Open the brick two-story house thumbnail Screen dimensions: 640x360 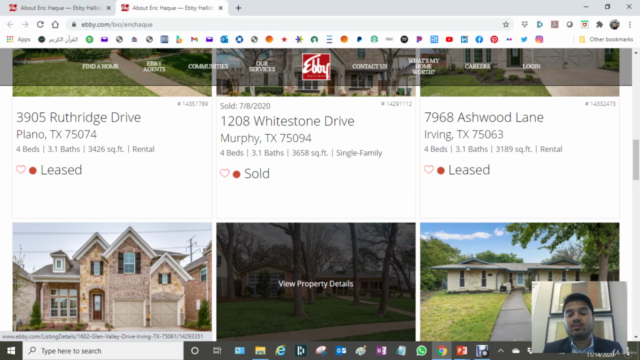(x=112, y=277)
